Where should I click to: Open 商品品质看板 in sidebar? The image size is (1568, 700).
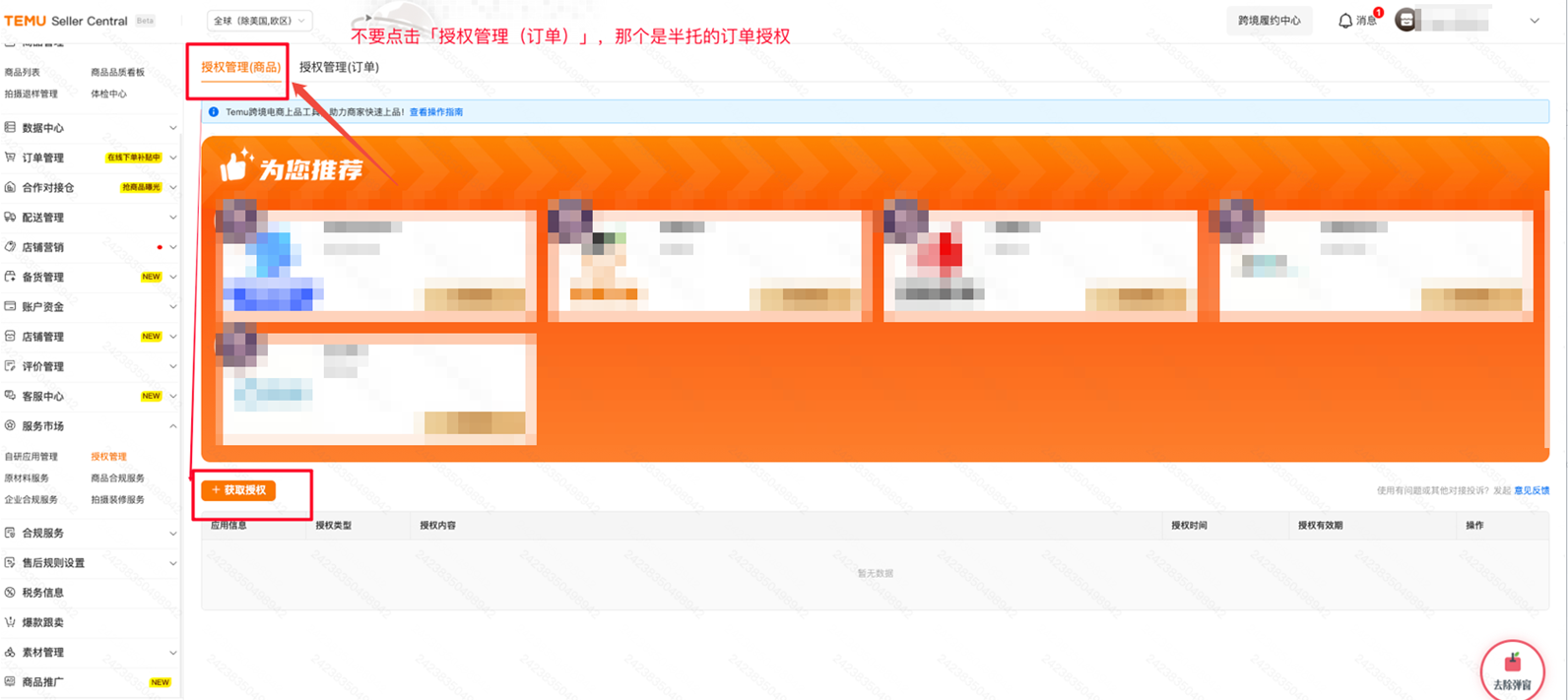[x=117, y=73]
